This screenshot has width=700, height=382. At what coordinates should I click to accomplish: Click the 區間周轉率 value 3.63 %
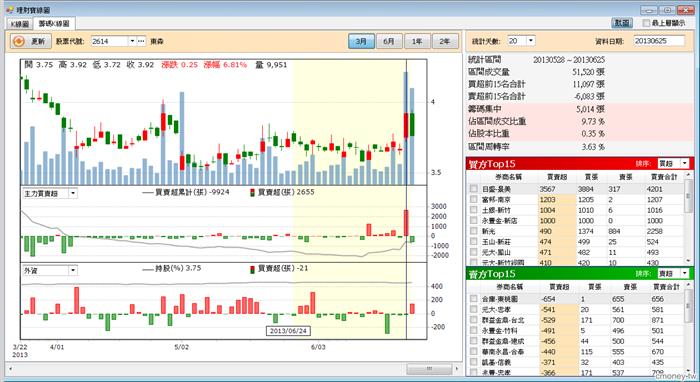tap(594, 146)
